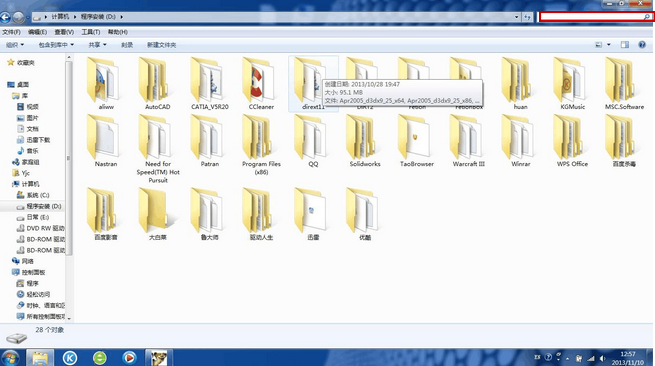Open the 帮助(H) menu
This screenshot has height=366, width=655.
click(x=118, y=32)
